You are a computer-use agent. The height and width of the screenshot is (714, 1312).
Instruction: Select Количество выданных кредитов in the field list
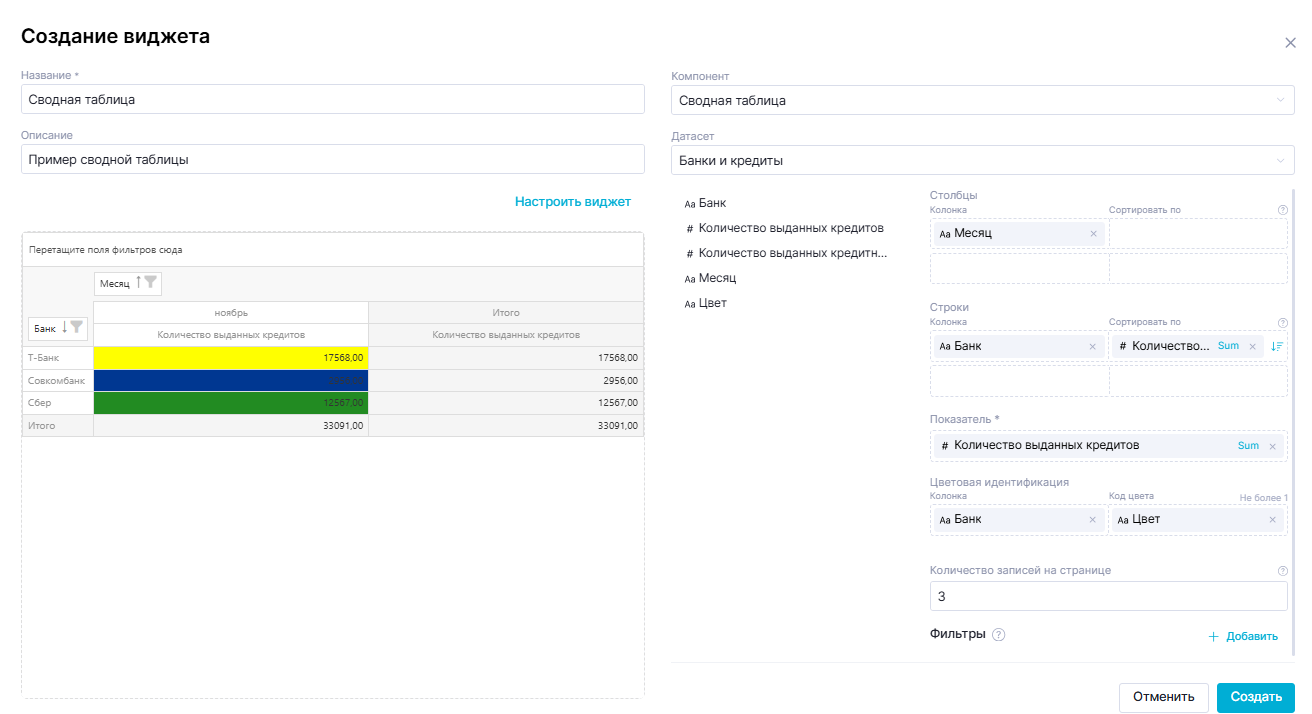tap(790, 228)
